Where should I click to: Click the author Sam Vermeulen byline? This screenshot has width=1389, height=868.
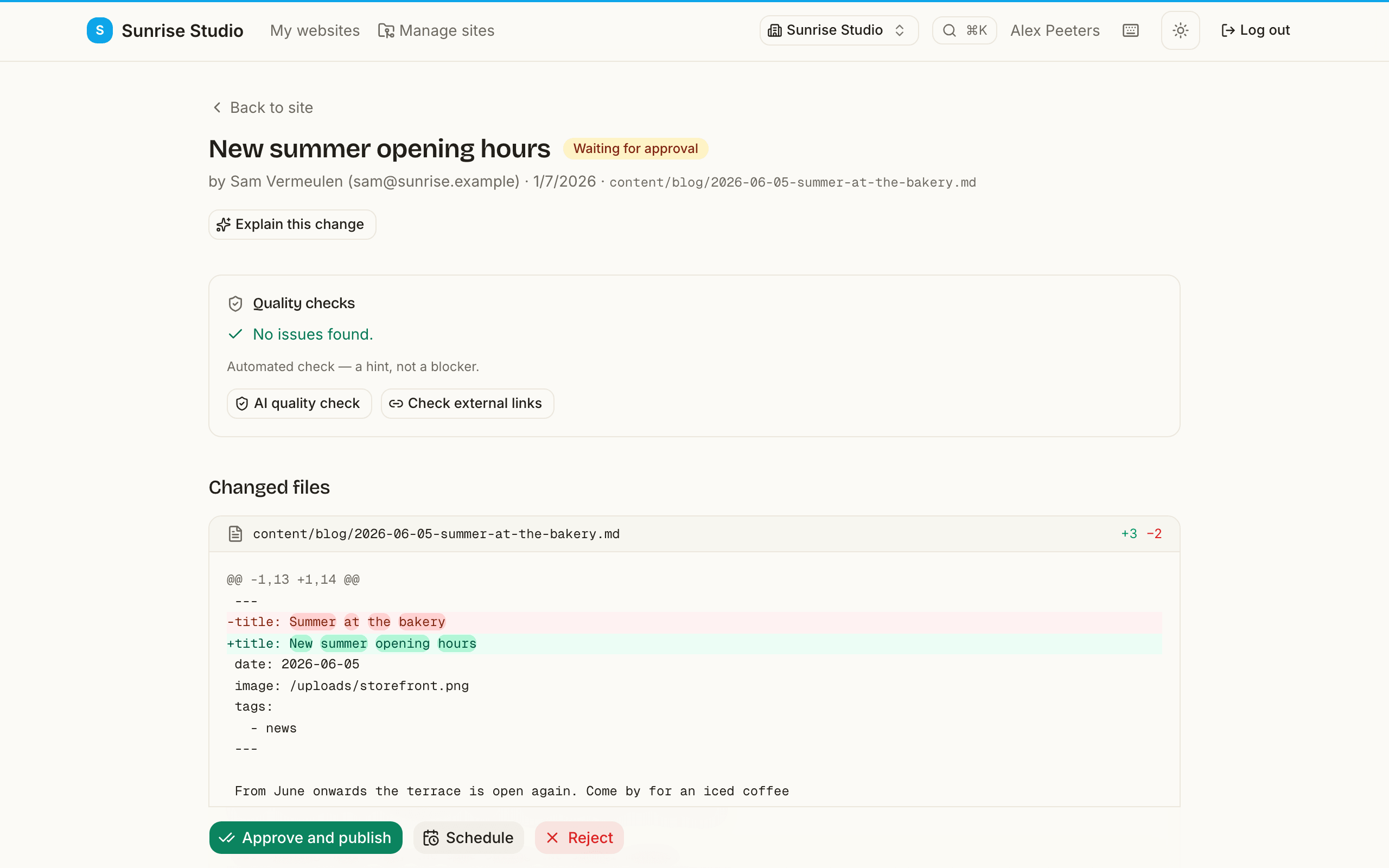[x=364, y=182]
